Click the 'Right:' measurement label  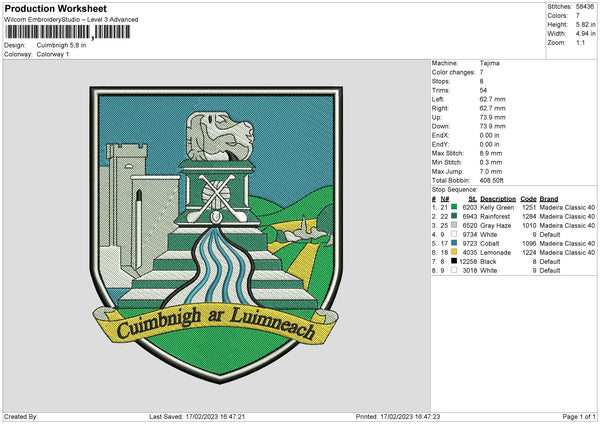pos(440,108)
